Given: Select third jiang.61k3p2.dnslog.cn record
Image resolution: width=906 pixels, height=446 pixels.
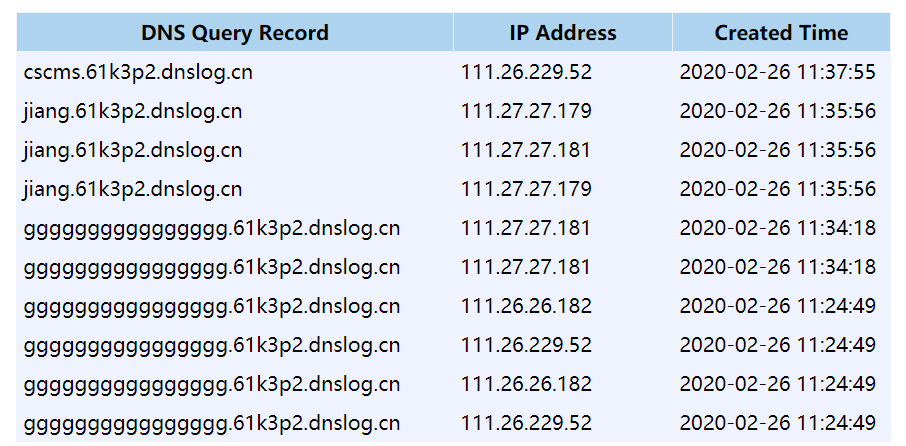Looking at the screenshot, I should pyautogui.click(x=132, y=190).
